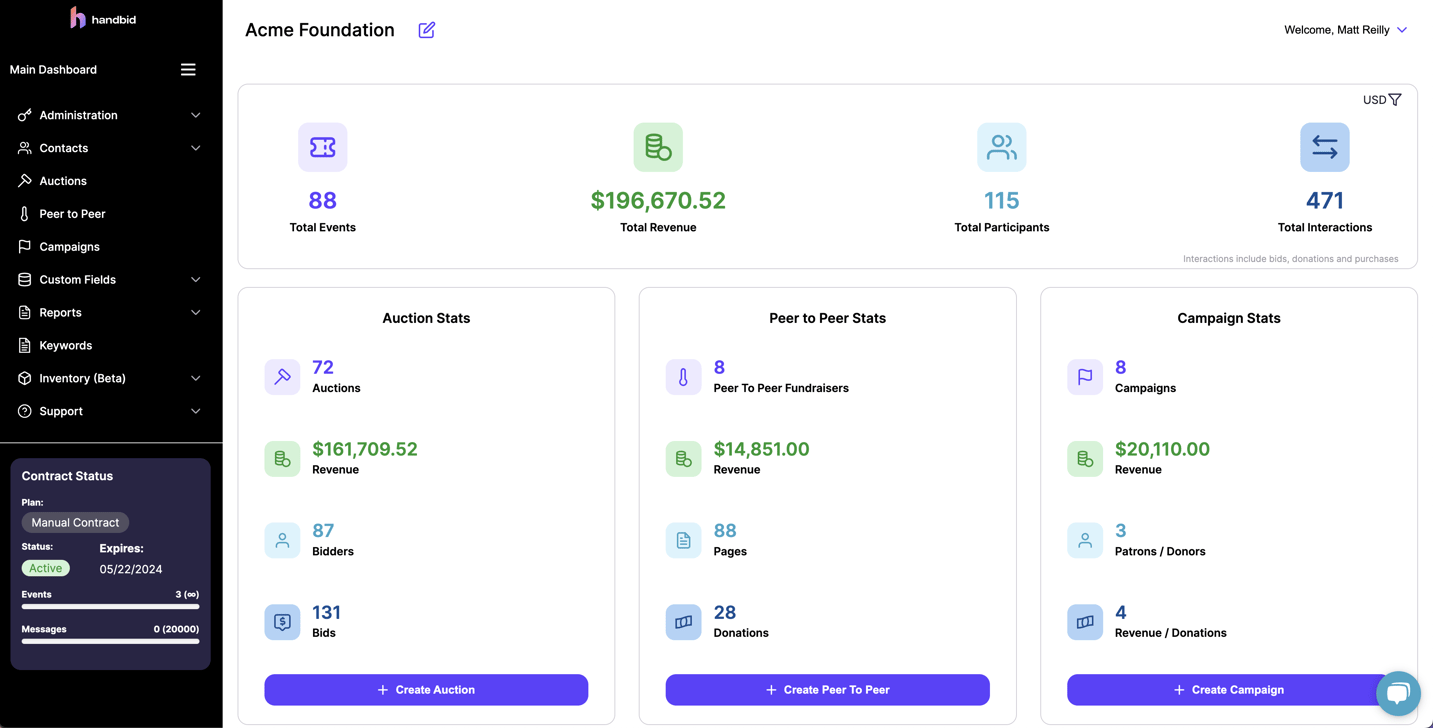Click the edit pencil icon beside Acme Foundation
Image resolution: width=1433 pixels, height=728 pixels.
click(427, 30)
